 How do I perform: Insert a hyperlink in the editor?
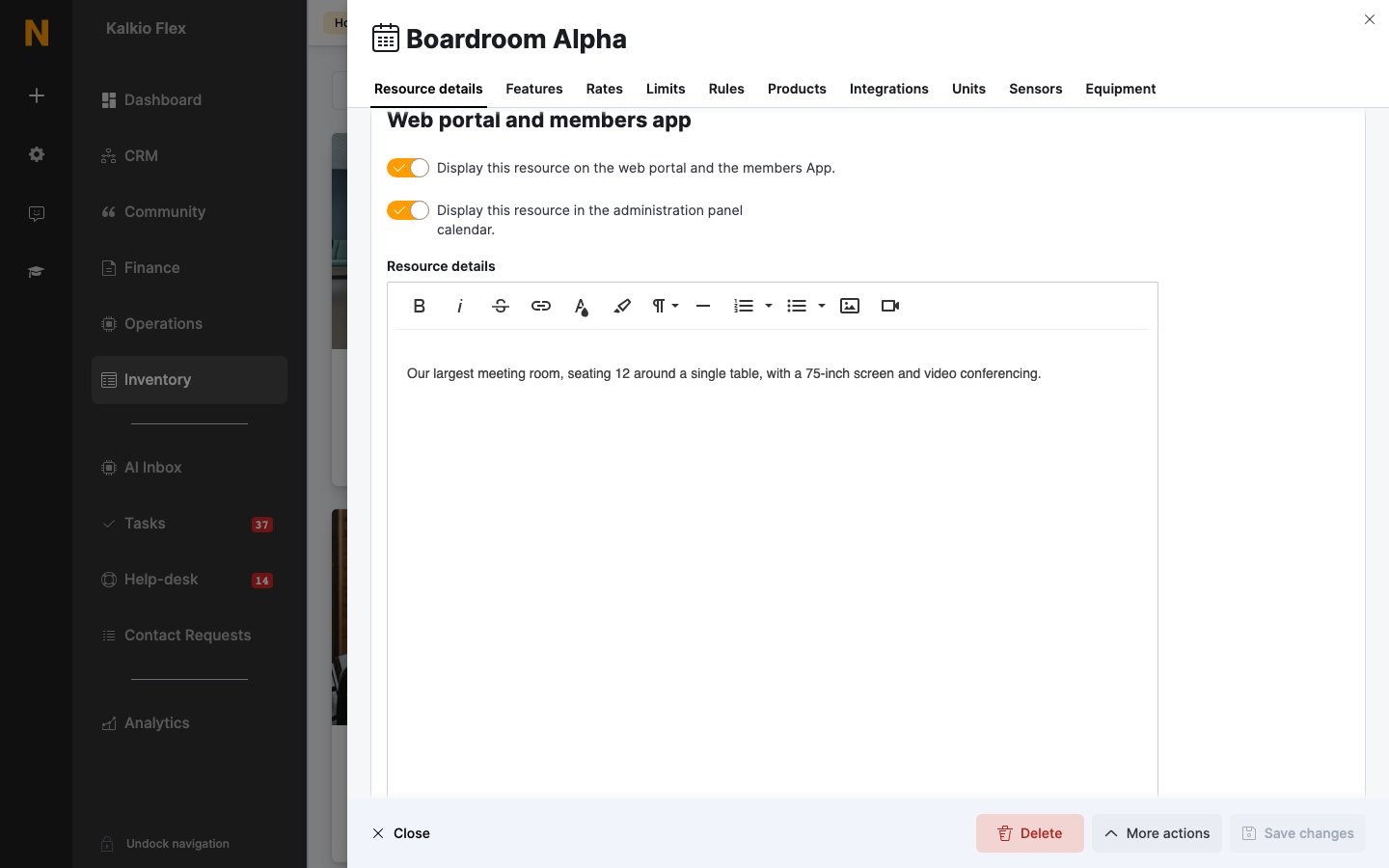tap(541, 306)
